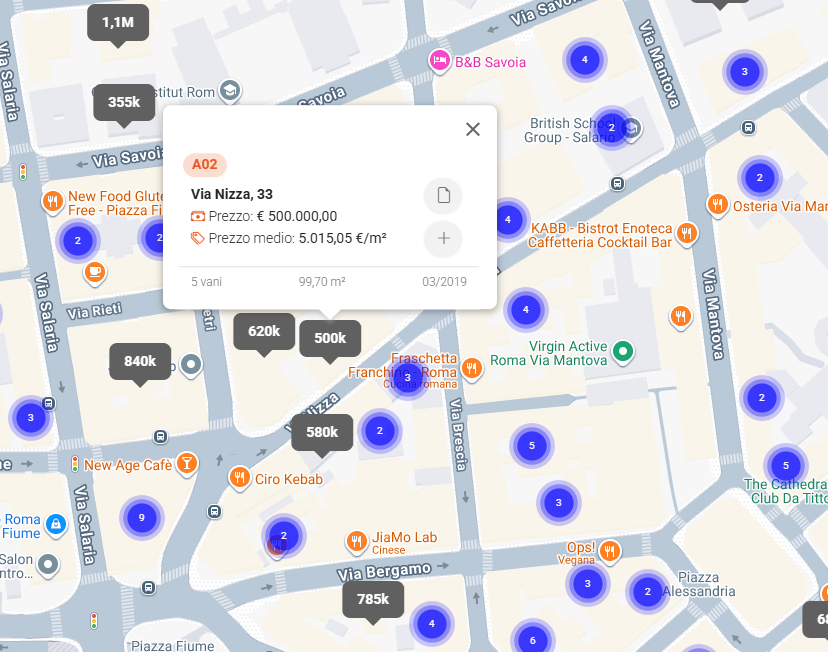Image resolution: width=828 pixels, height=652 pixels.
Task: Click the plus icon in the property popup
Action: [443, 239]
